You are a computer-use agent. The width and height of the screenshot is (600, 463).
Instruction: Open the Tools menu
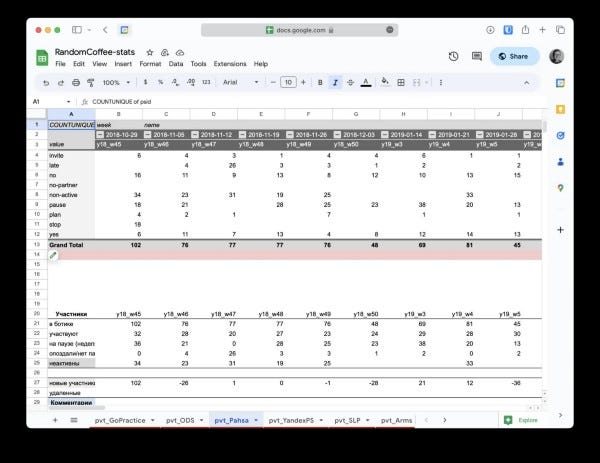coord(198,64)
